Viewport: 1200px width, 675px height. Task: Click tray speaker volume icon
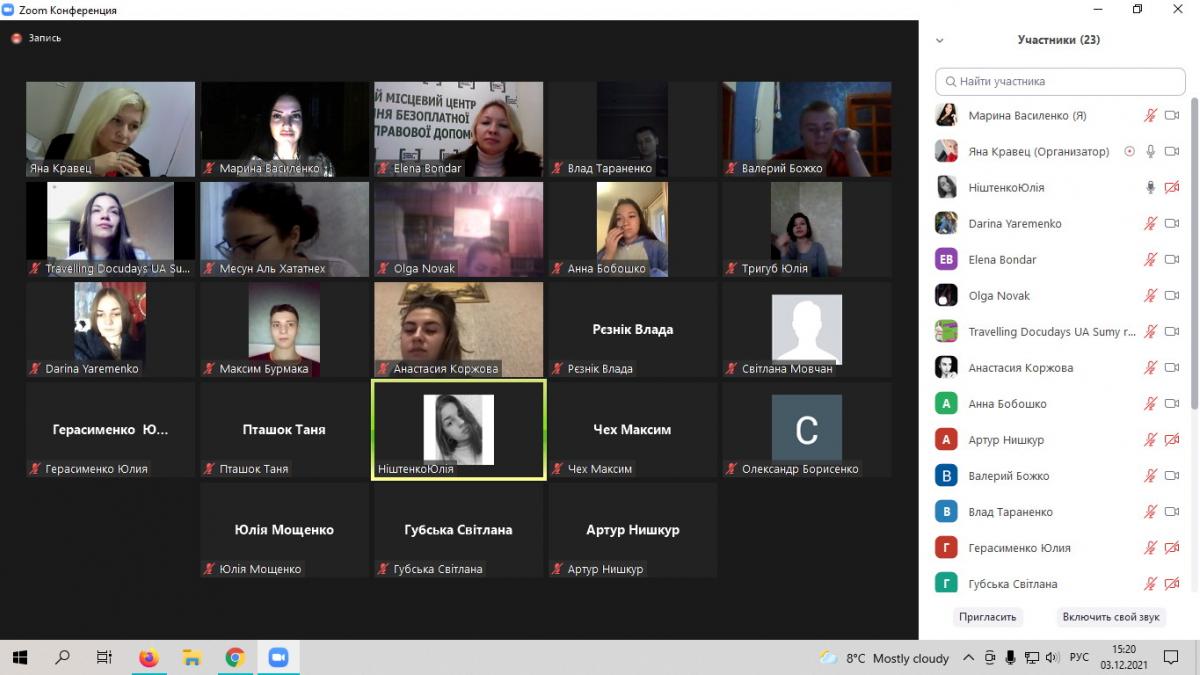(x=1052, y=658)
